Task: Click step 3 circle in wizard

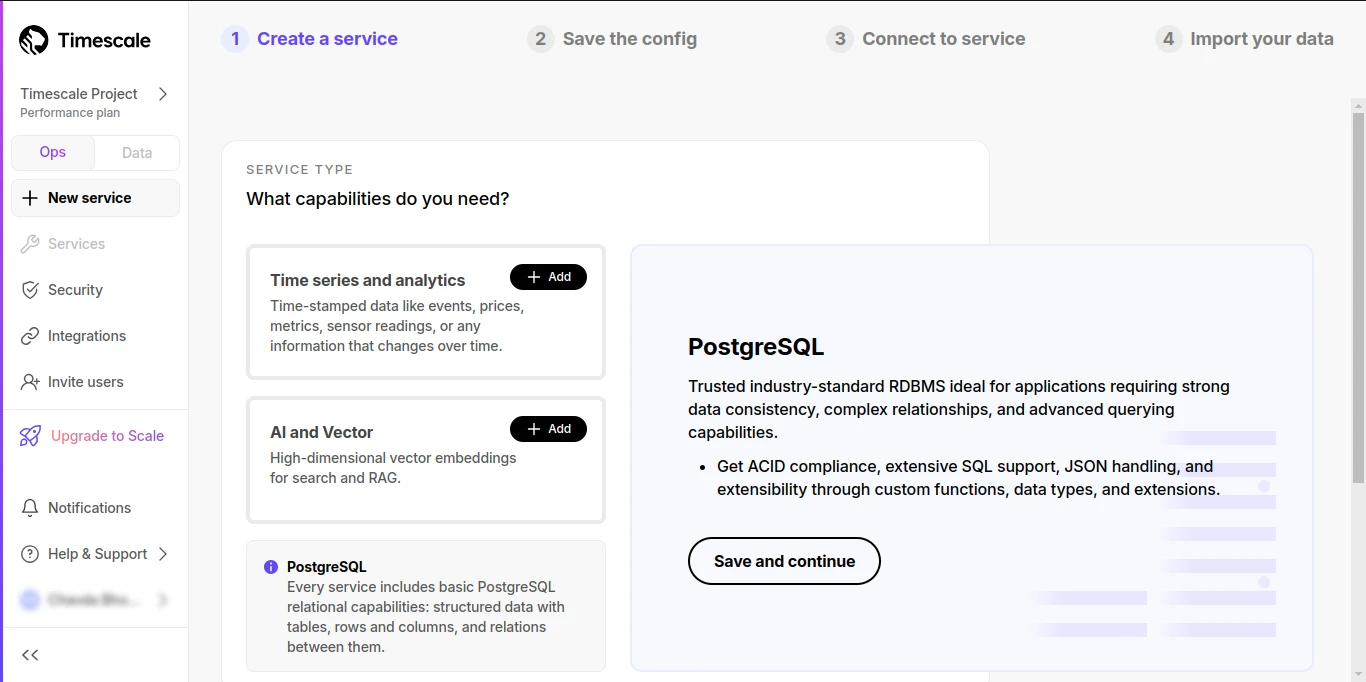Action: (x=840, y=39)
